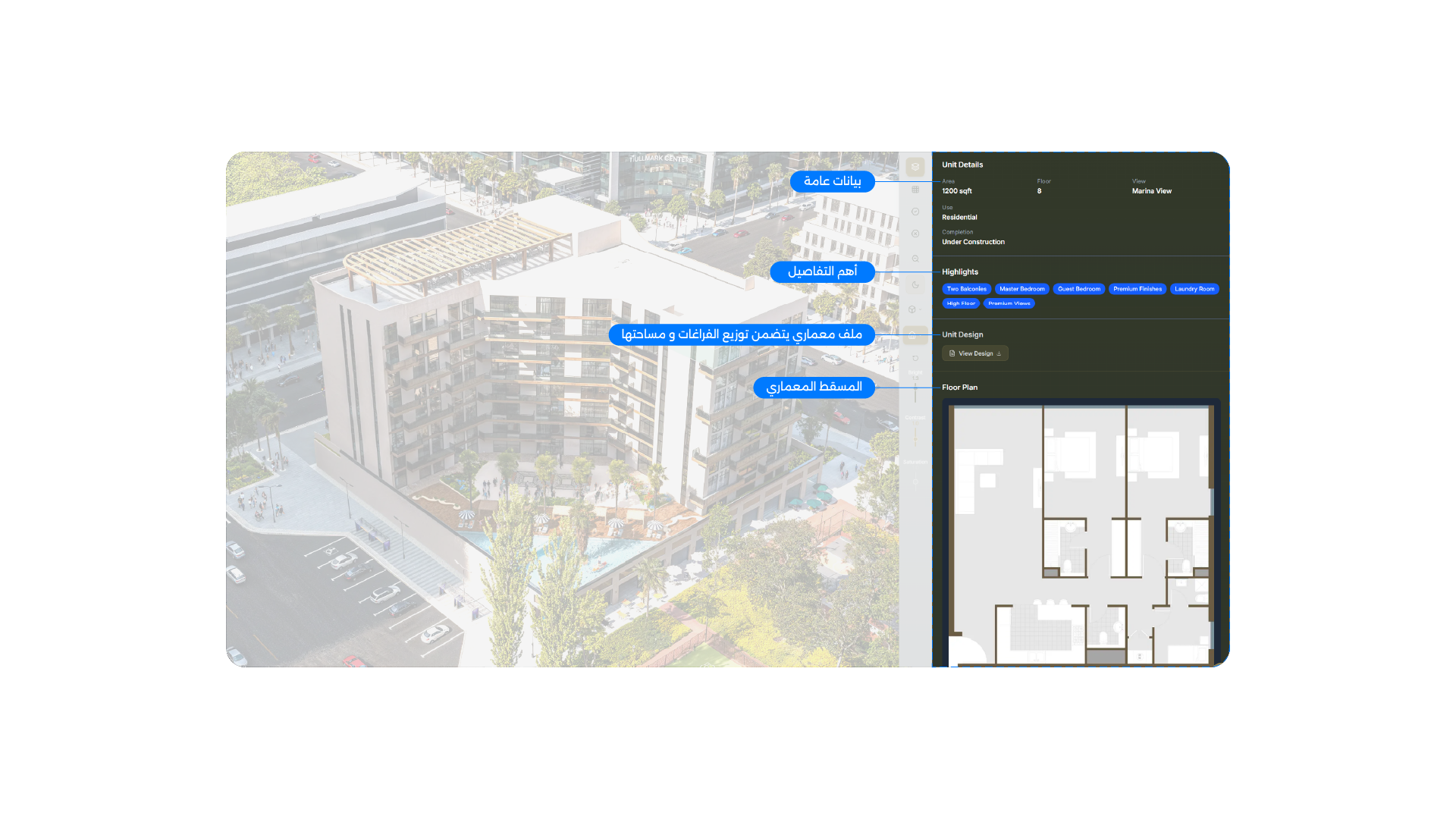Viewport: 1456px width, 819px height.
Task: Click the layers stack icon in sidebar
Action: 915,167
